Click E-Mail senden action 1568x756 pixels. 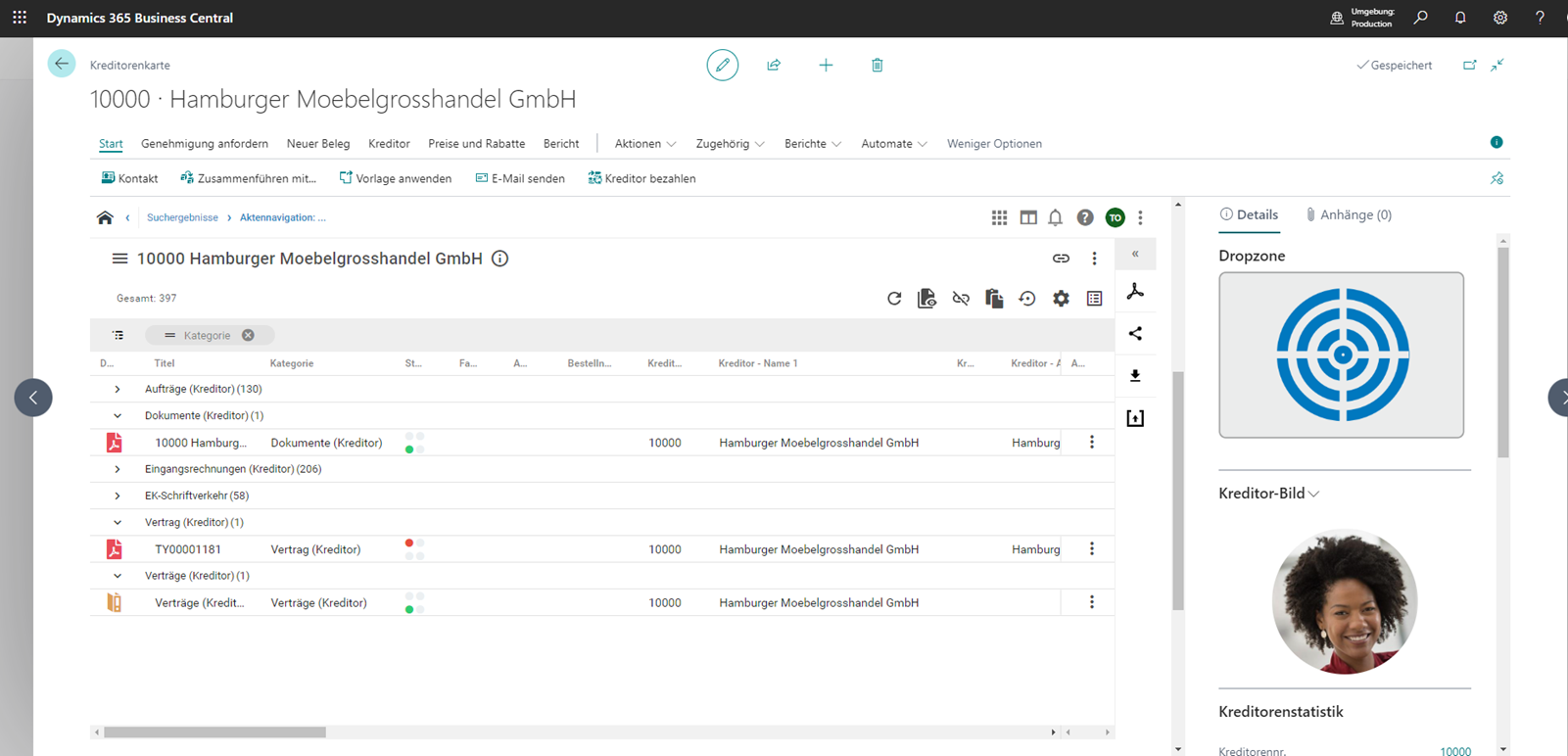tap(520, 178)
